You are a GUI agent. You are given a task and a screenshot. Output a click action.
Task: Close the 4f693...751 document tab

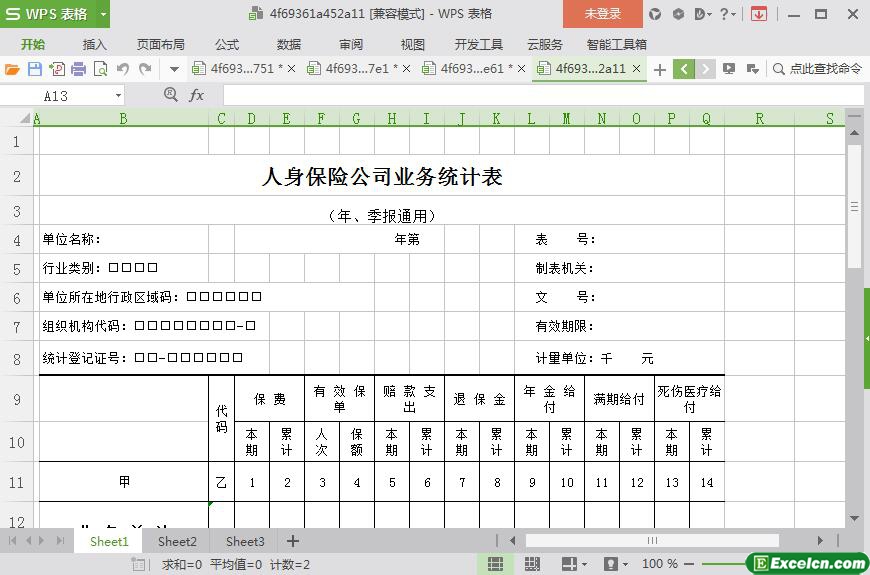291,69
